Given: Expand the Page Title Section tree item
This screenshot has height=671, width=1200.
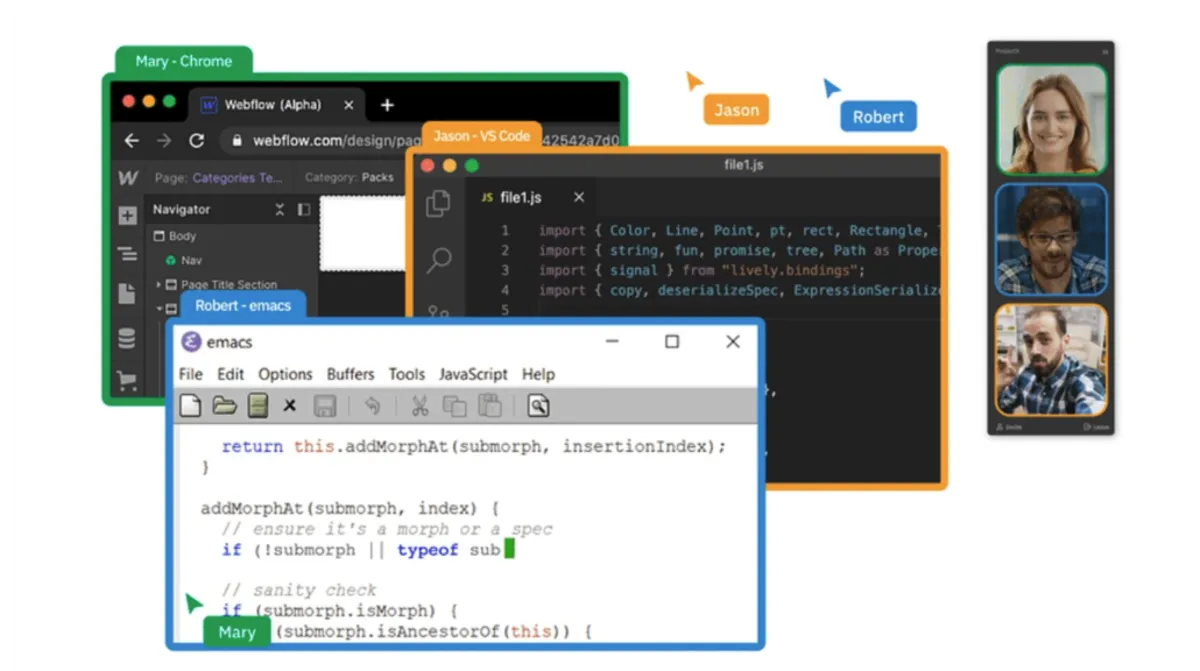Looking at the screenshot, I should pos(158,285).
